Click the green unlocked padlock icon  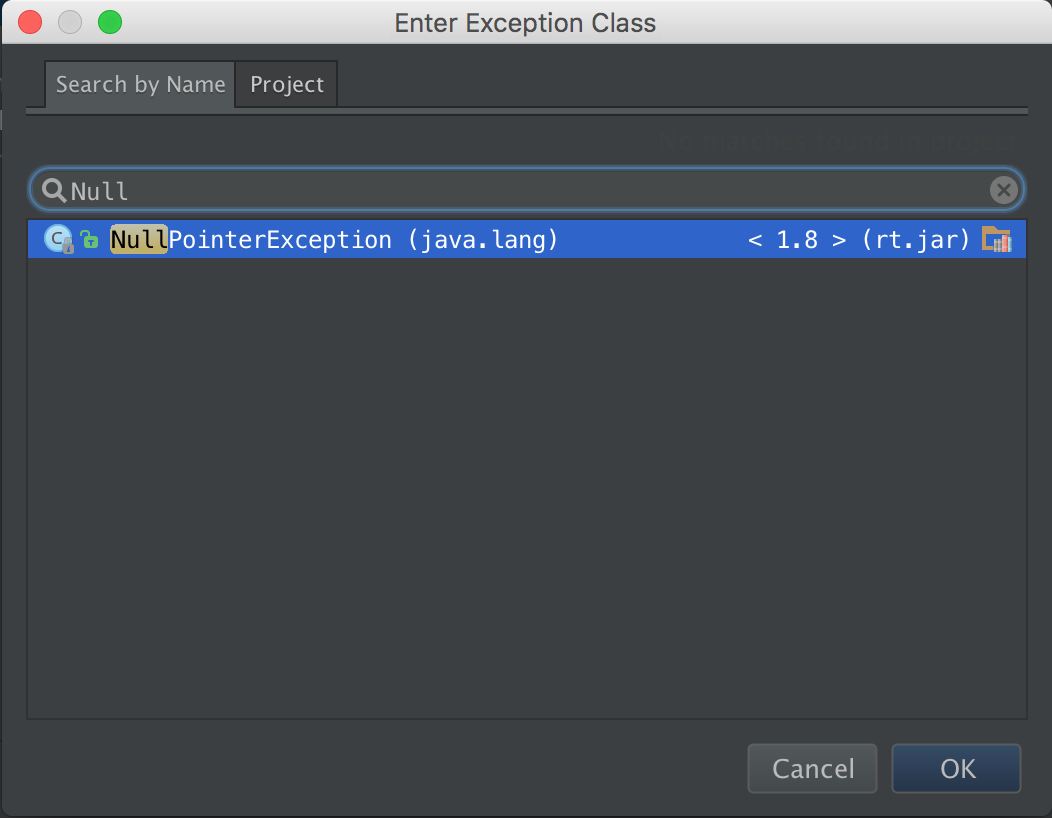point(88,239)
